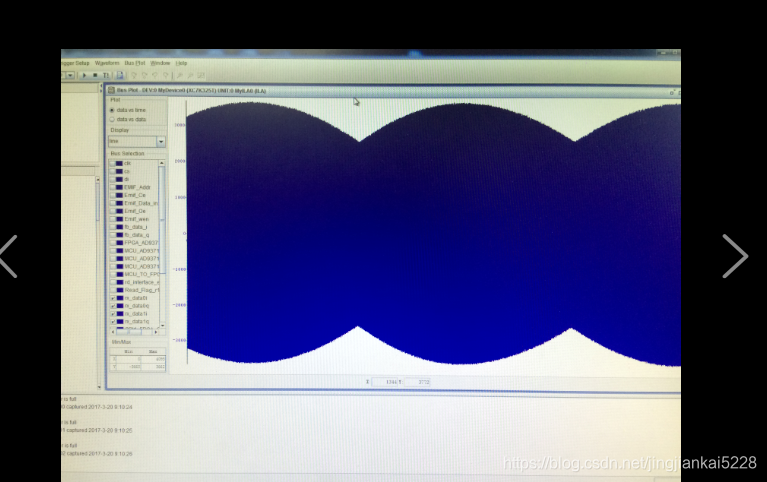Click the Bus Selection list scroll down arrow
Viewport: 767px width, 482px height.
[x=162, y=325]
